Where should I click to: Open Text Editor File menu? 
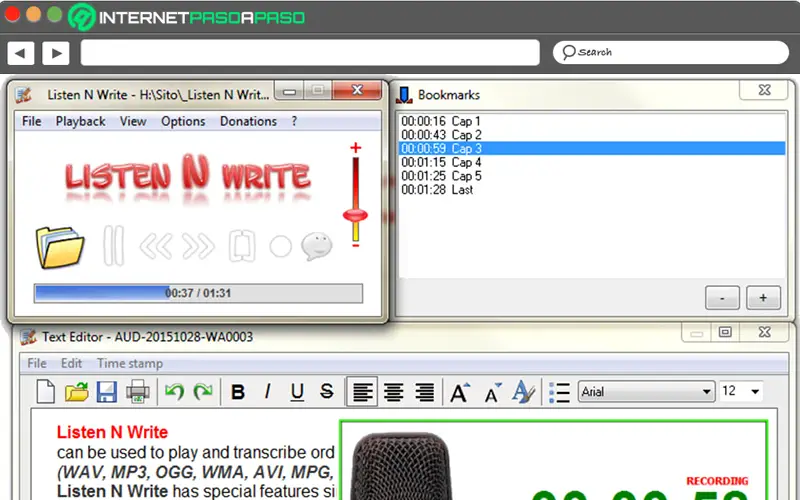[37, 363]
